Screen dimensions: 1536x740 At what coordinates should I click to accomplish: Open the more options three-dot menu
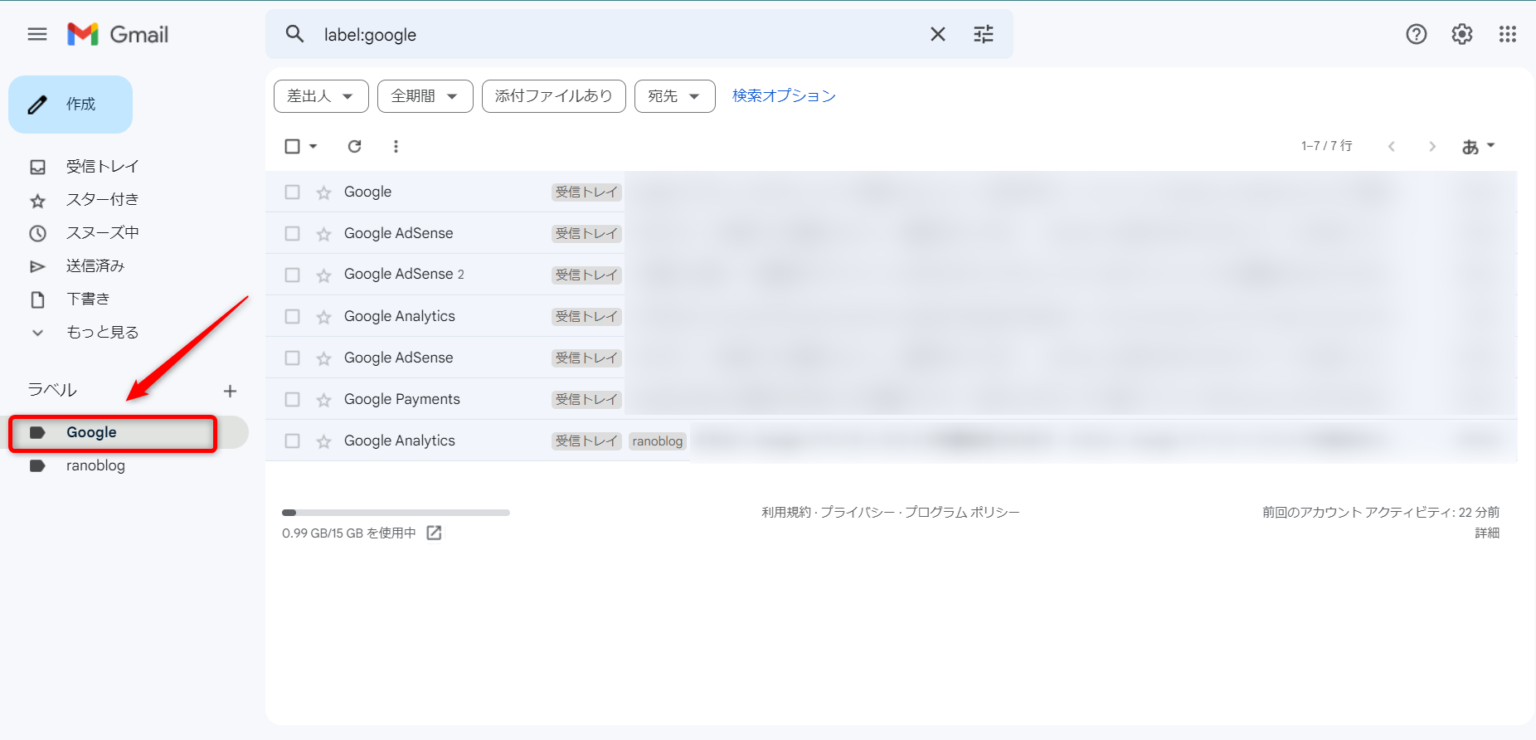pos(396,146)
